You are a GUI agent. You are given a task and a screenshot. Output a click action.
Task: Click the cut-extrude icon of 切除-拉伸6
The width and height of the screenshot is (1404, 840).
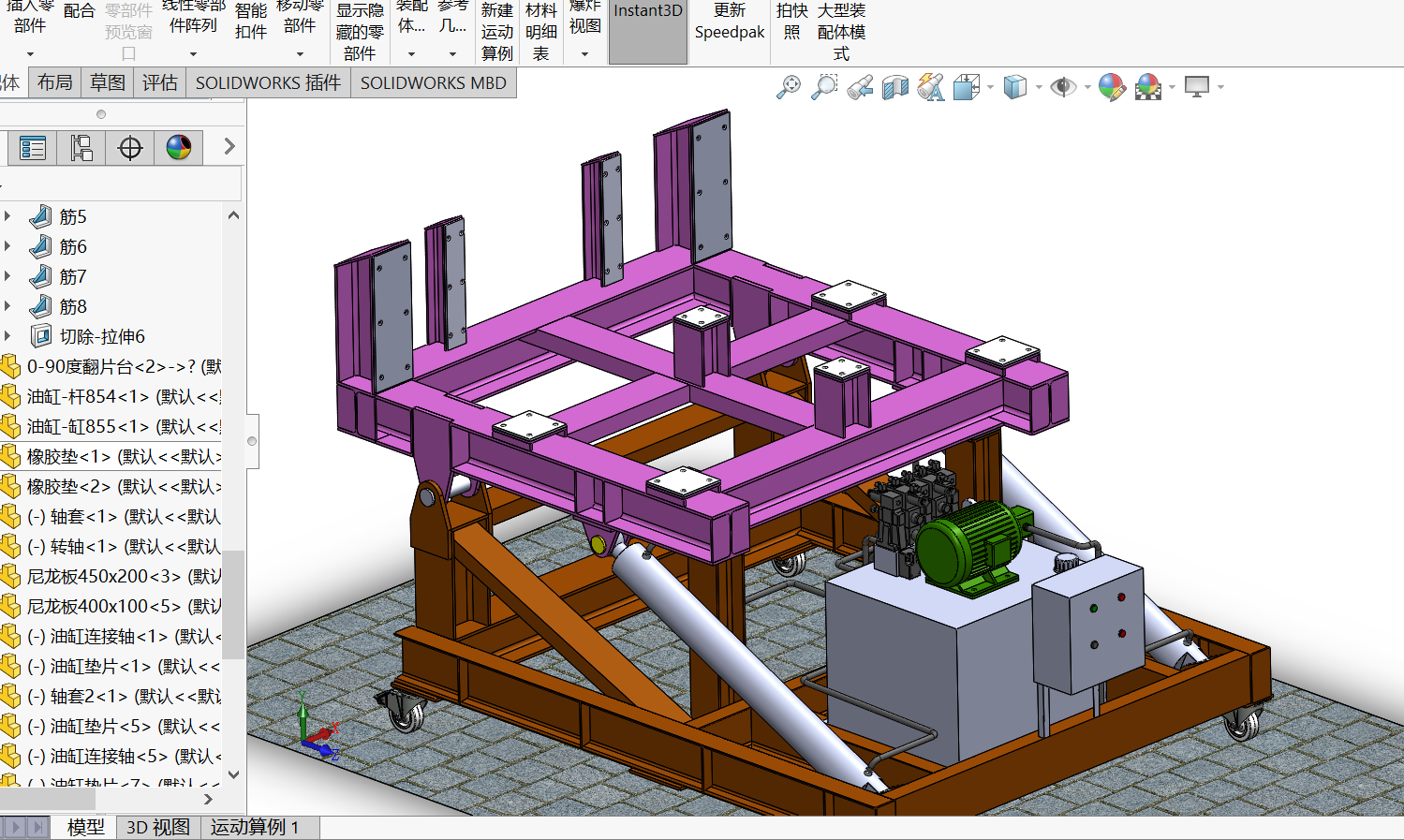[41, 336]
